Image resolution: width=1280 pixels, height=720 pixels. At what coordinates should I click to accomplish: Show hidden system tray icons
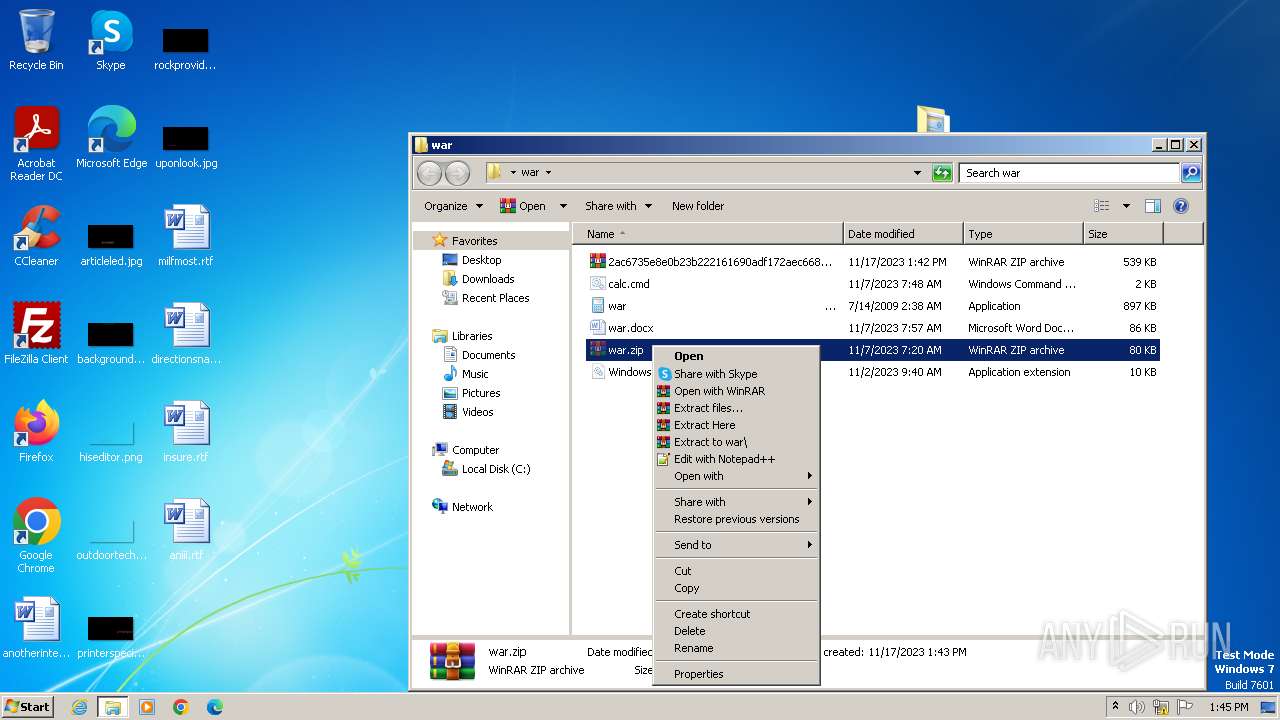(x=1116, y=707)
